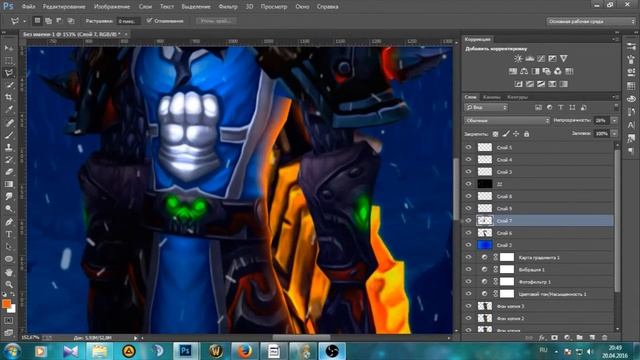Select the Crop tool
The image size is (640, 360).
pos(9,98)
